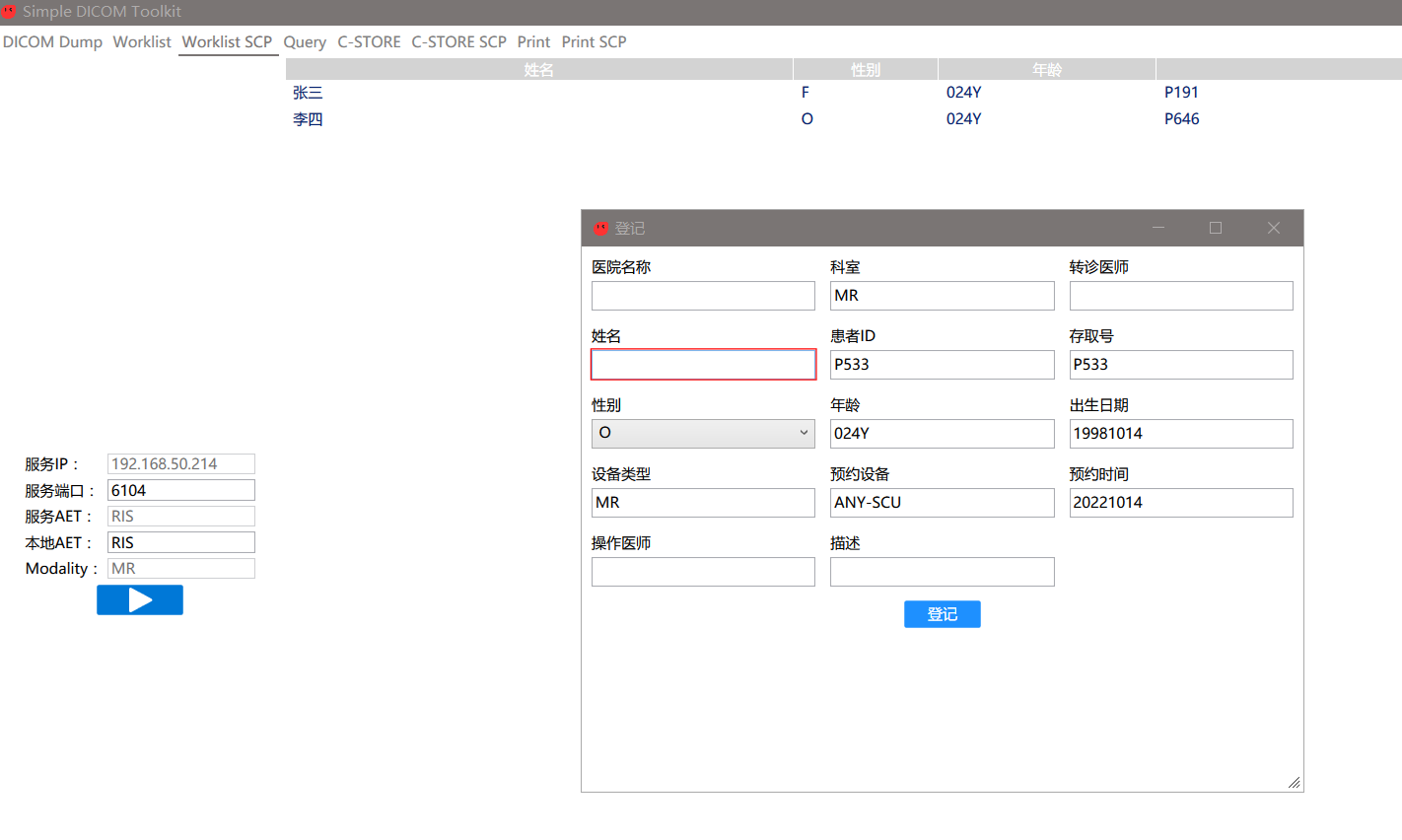The width and height of the screenshot is (1402, 840).
Task: Click the 年龄 column header in the worklist
Action: (1046, 68)
